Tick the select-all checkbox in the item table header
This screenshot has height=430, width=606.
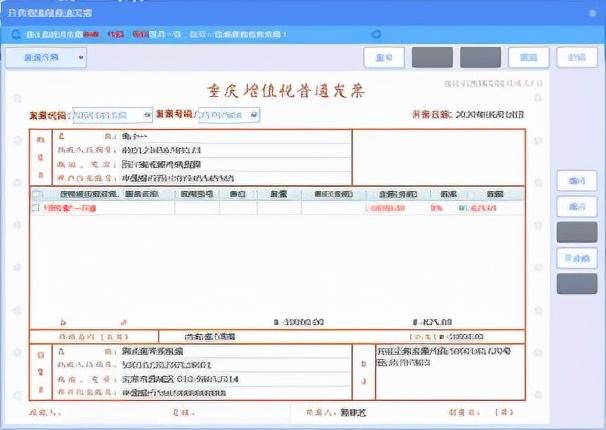[37, 194]
